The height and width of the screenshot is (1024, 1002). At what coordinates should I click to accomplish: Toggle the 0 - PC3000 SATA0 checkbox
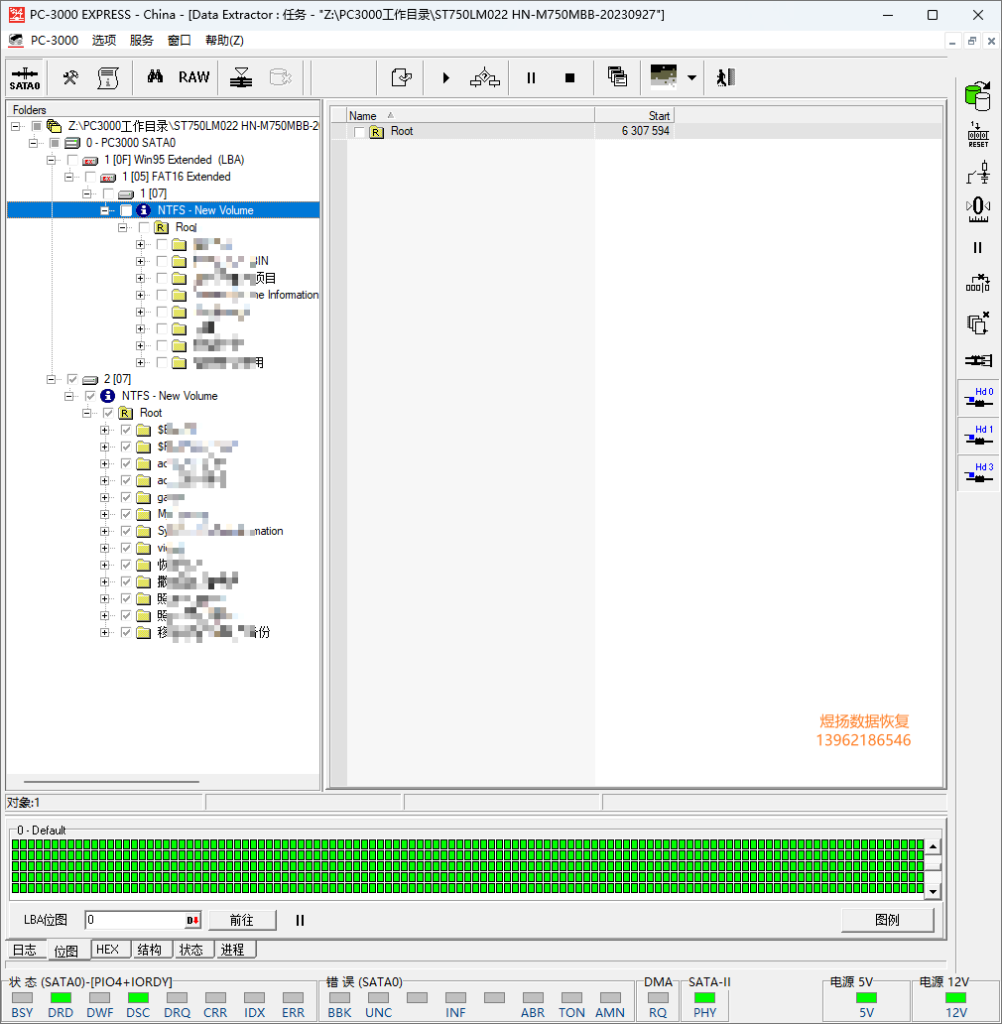click(55, 143)
